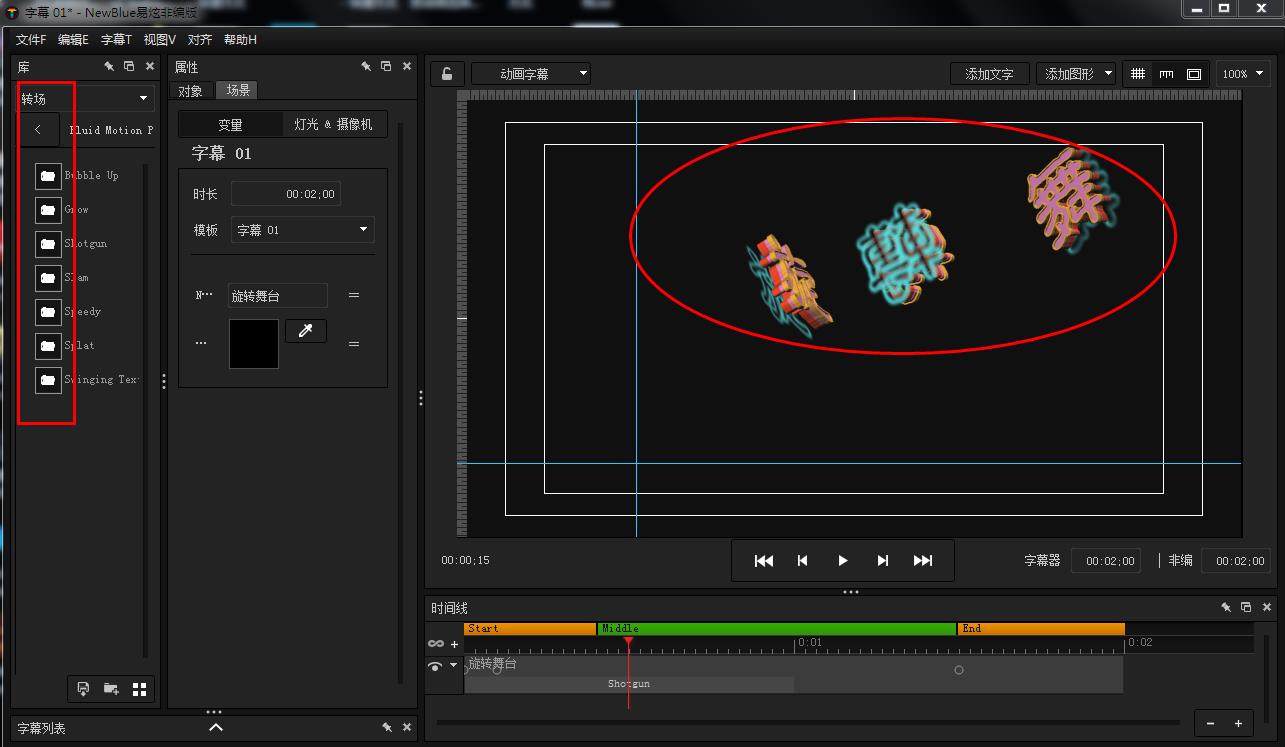
Task: Pin the properties (属性) panel
Action: click(366, 66)
